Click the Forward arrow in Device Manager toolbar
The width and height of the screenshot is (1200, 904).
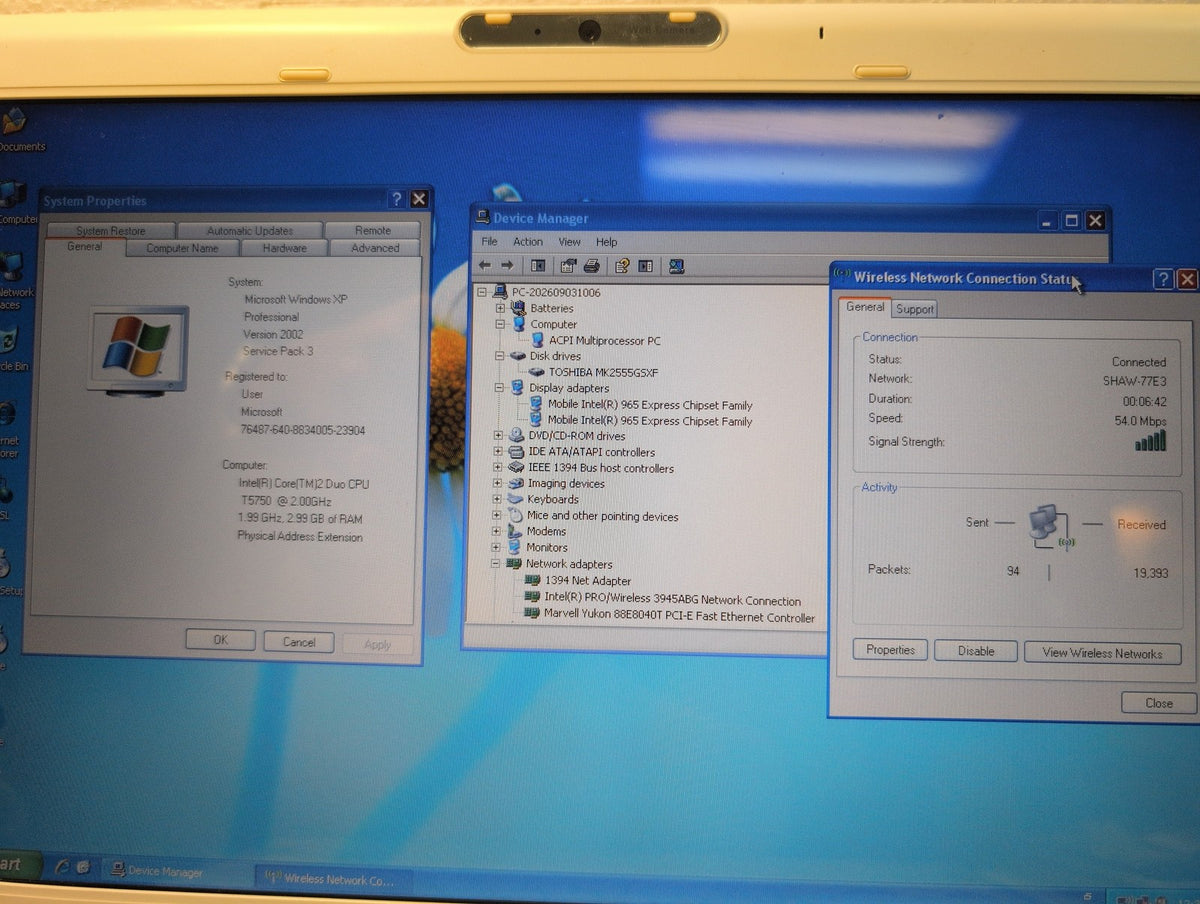507,266
